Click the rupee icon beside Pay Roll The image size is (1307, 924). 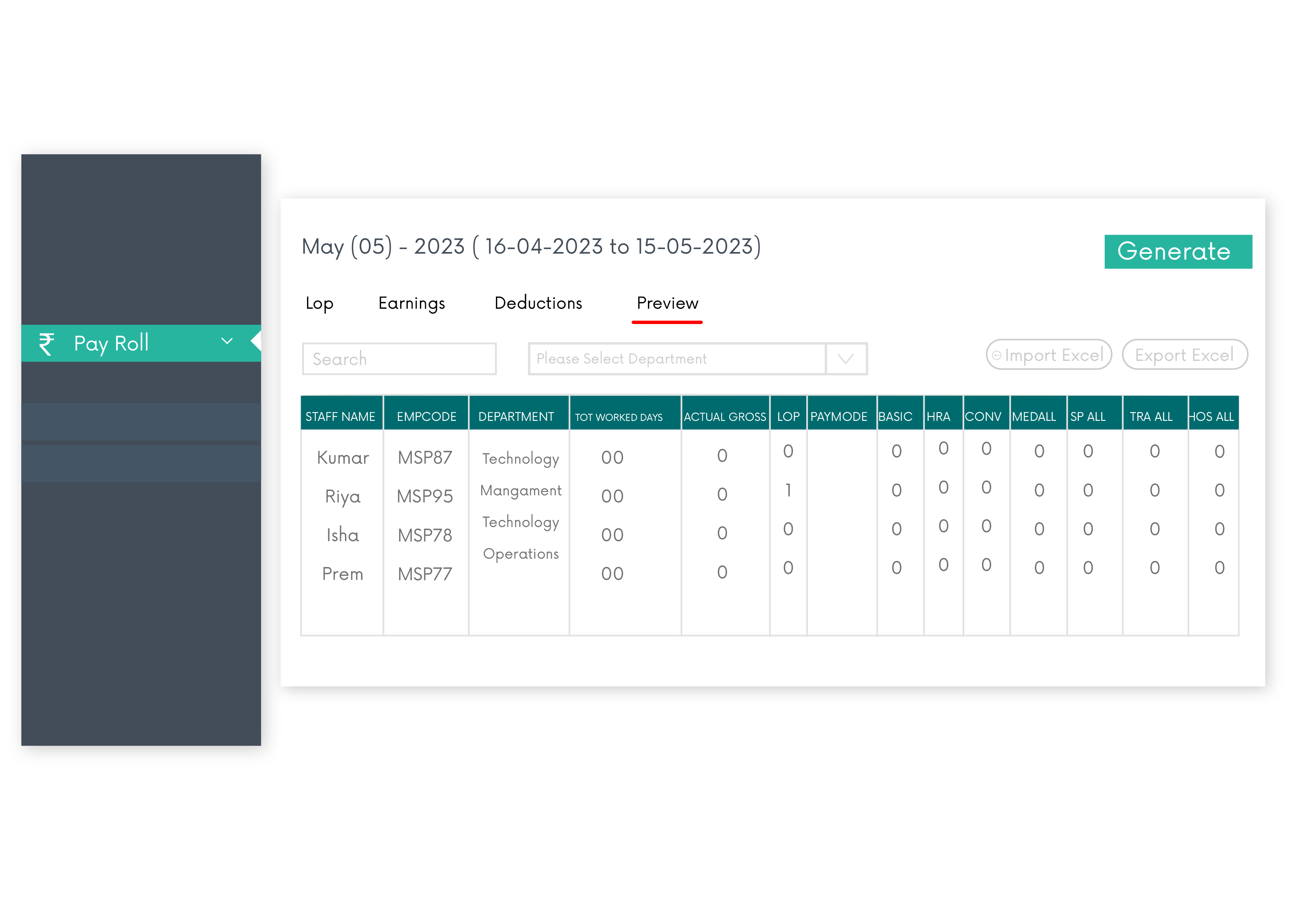click(x=47, y=344)
